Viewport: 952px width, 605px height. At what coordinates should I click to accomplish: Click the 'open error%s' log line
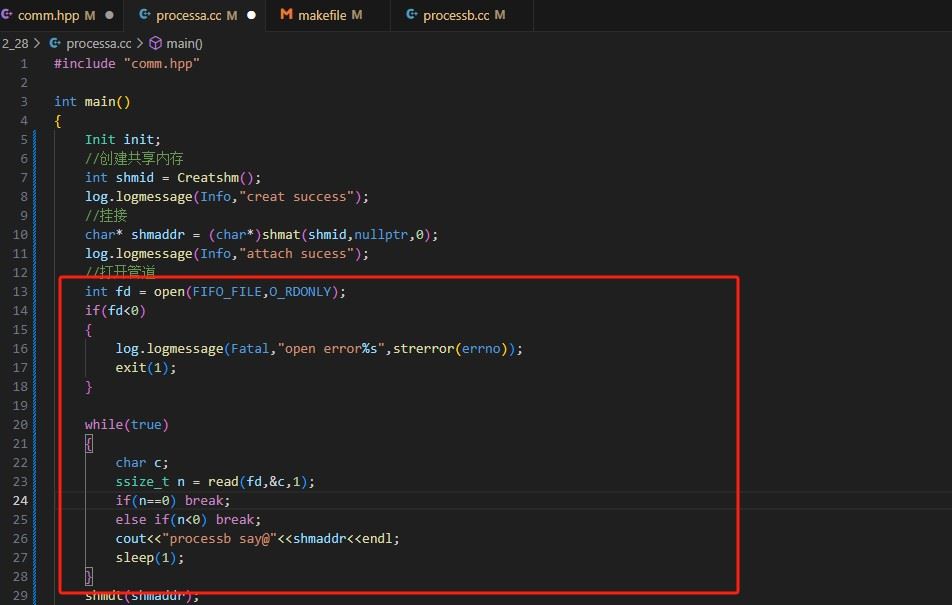point(319,349)
